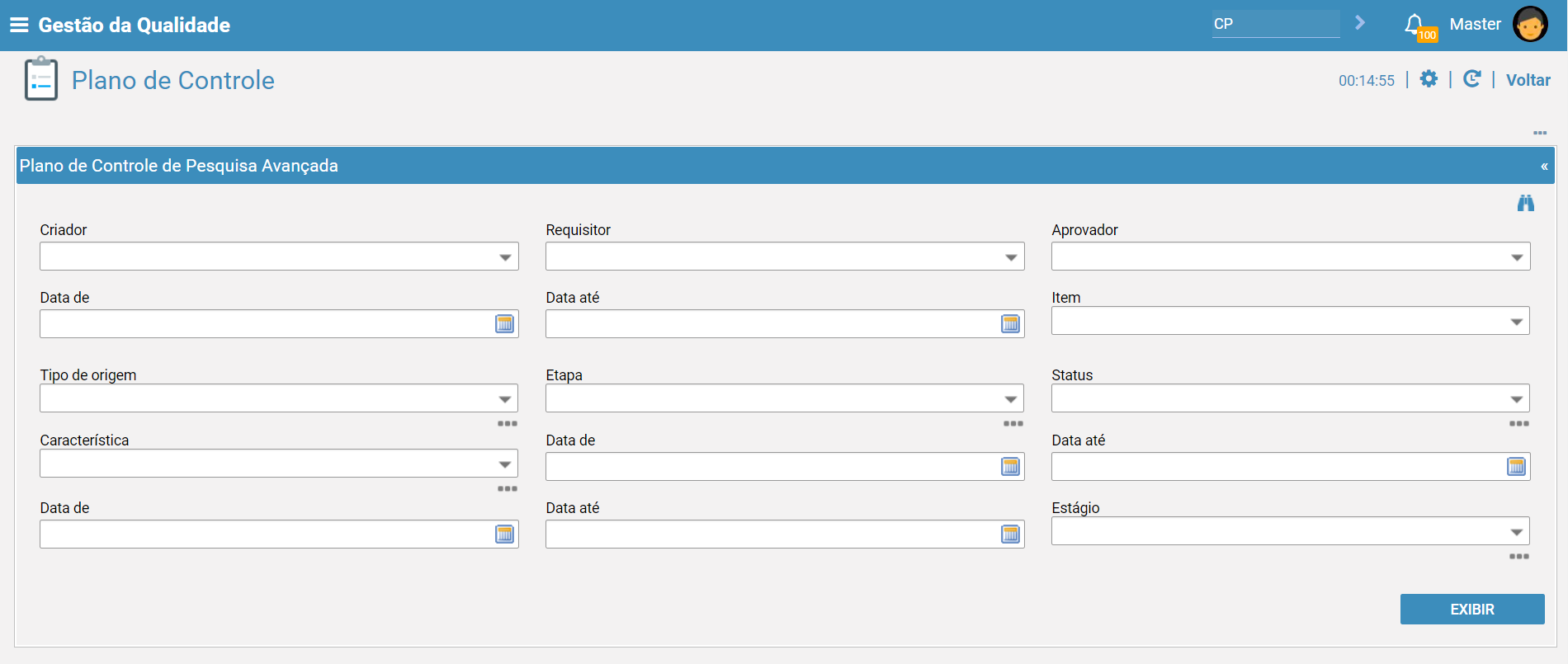1568x664 pixels.
Task: Click ellipsis under Característica dropdown
Action: pyautogui.click(x=508, y=489)
